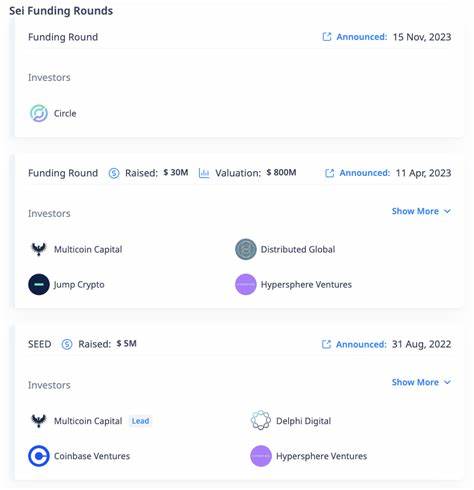Click the Coinbase Ventures logo

[x=39, y=456]
